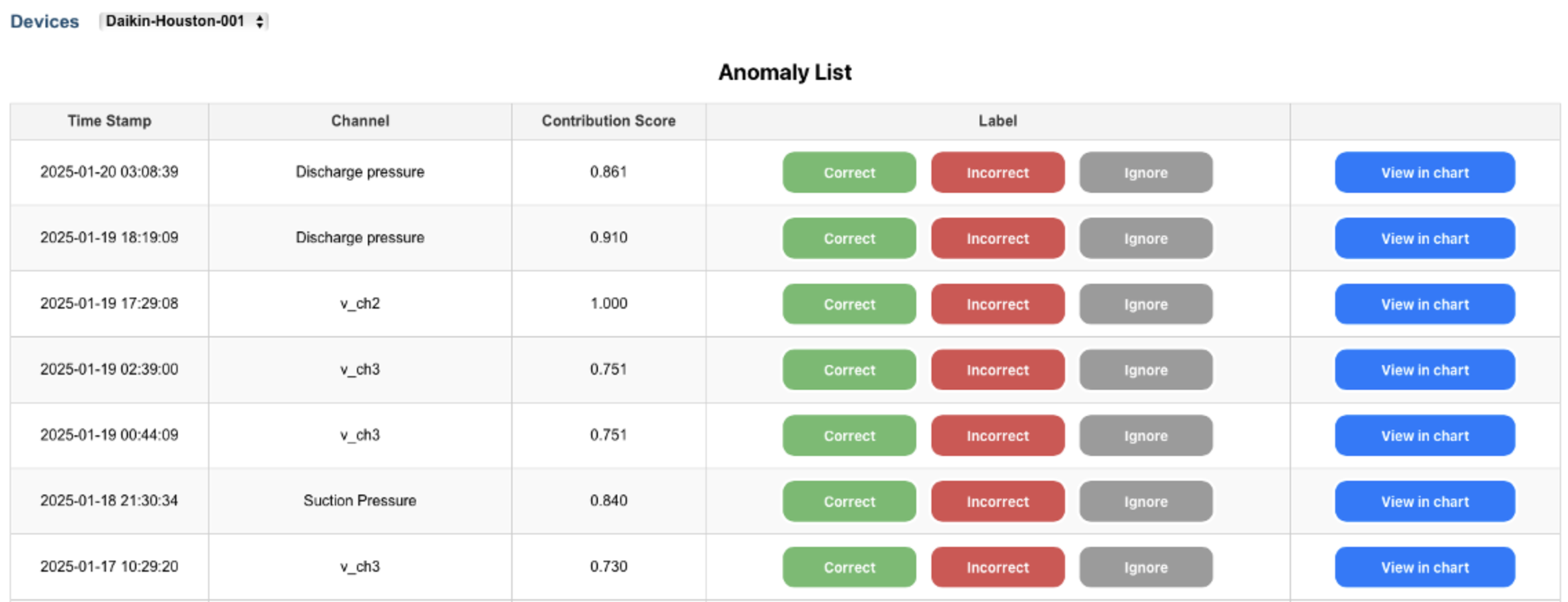
Task: Mark Suction Pressure anomaly as Correct
Action: [849, 501]
